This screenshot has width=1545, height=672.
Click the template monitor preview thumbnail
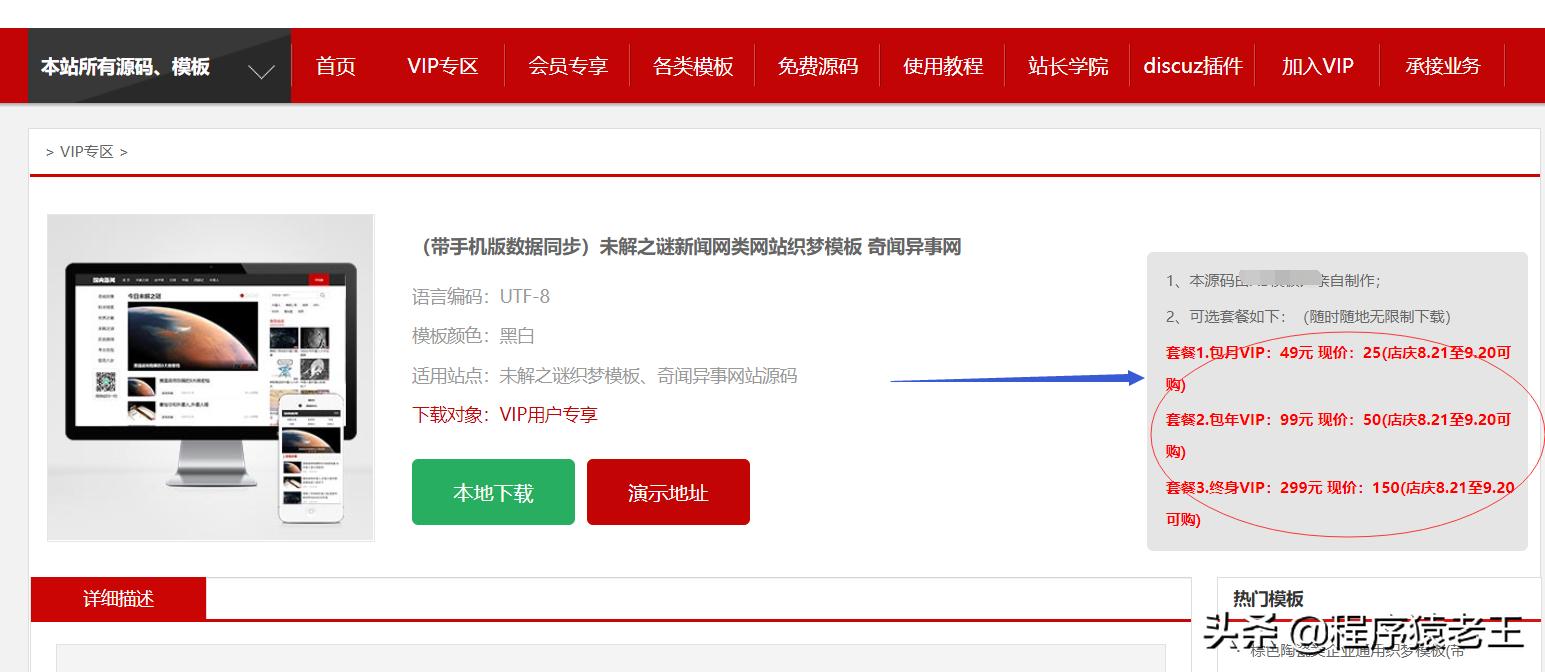[210, 377]
